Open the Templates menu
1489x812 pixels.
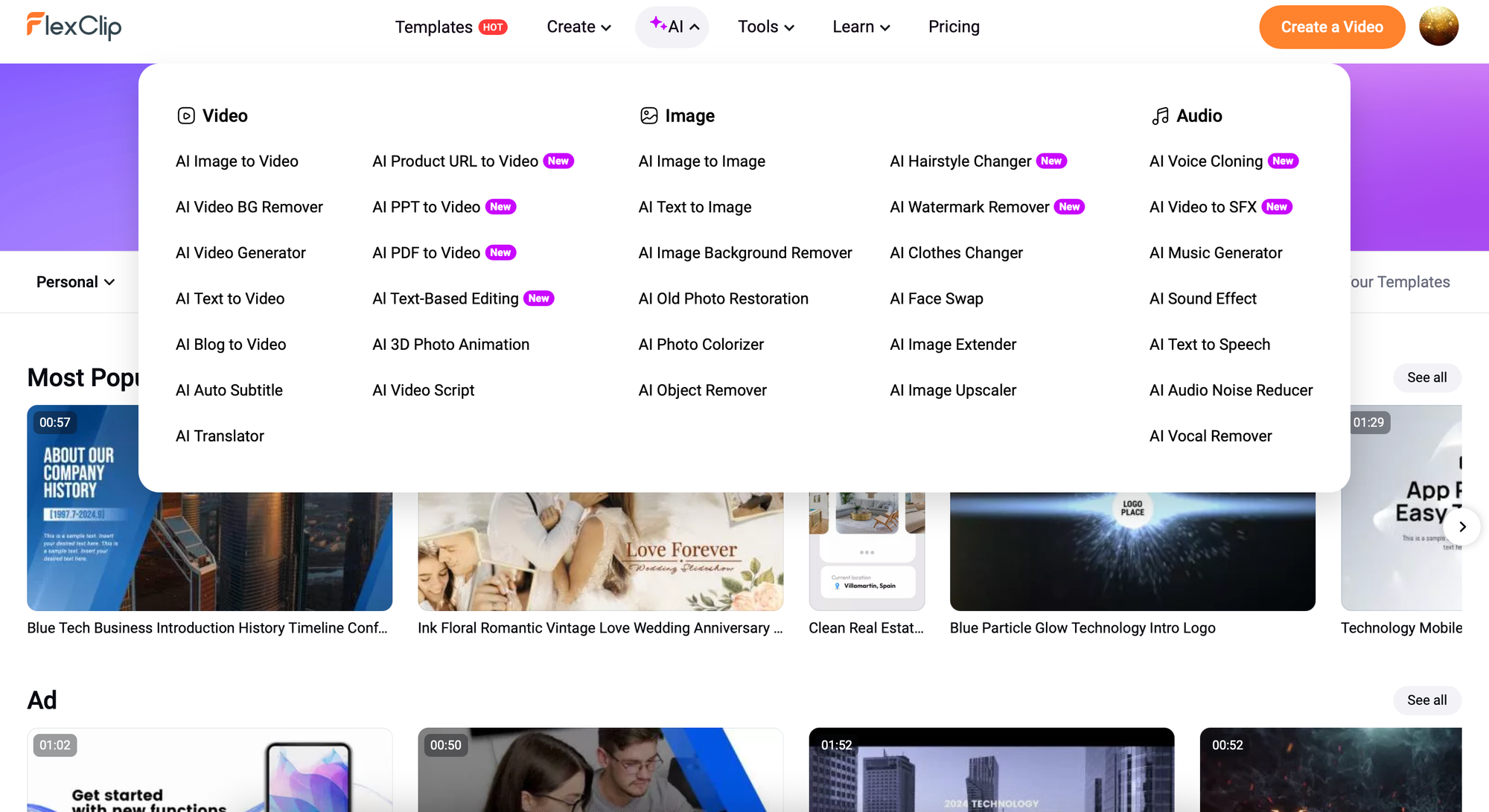[434, 27]
